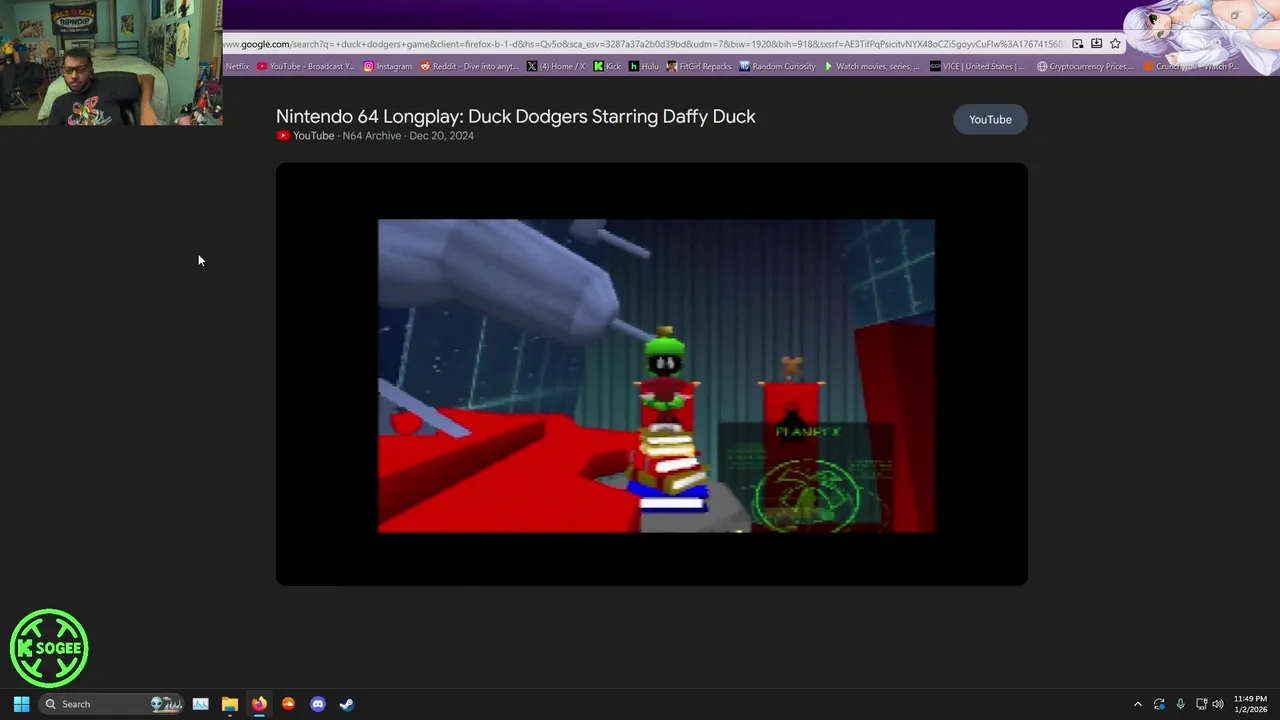
Task: Click the Dec 20, 2024 date text
Action: click(441, 136)
